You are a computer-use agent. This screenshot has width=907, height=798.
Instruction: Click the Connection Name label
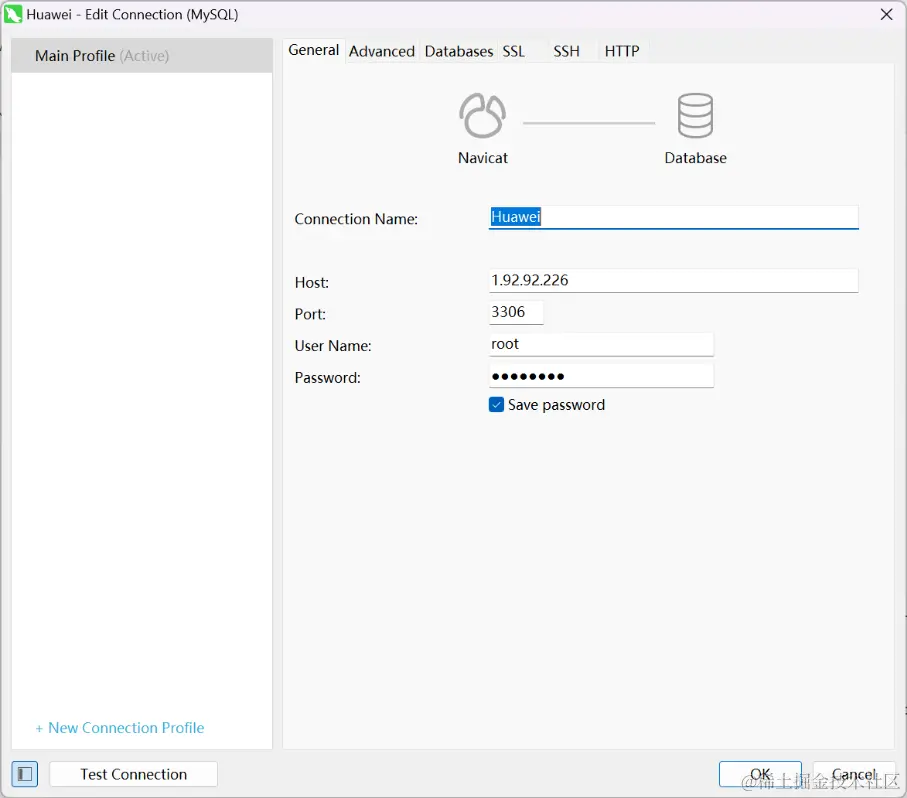tap(356, 219)
